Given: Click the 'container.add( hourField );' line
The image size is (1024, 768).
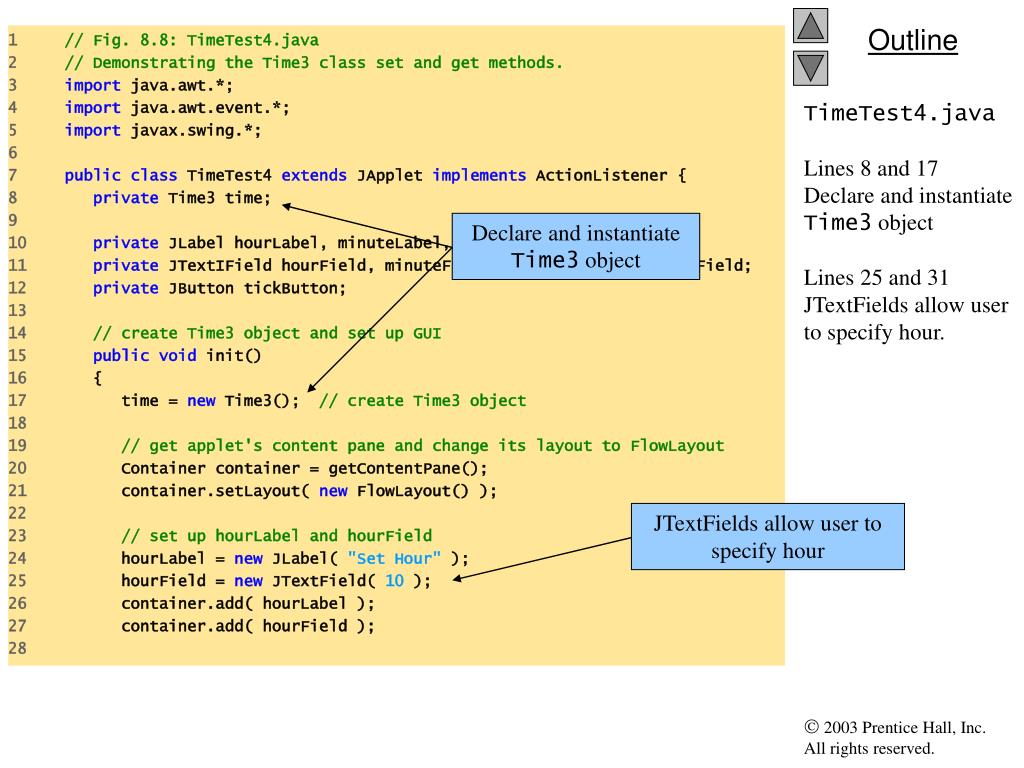Looking at the screenshot, I should coord(248,626).
